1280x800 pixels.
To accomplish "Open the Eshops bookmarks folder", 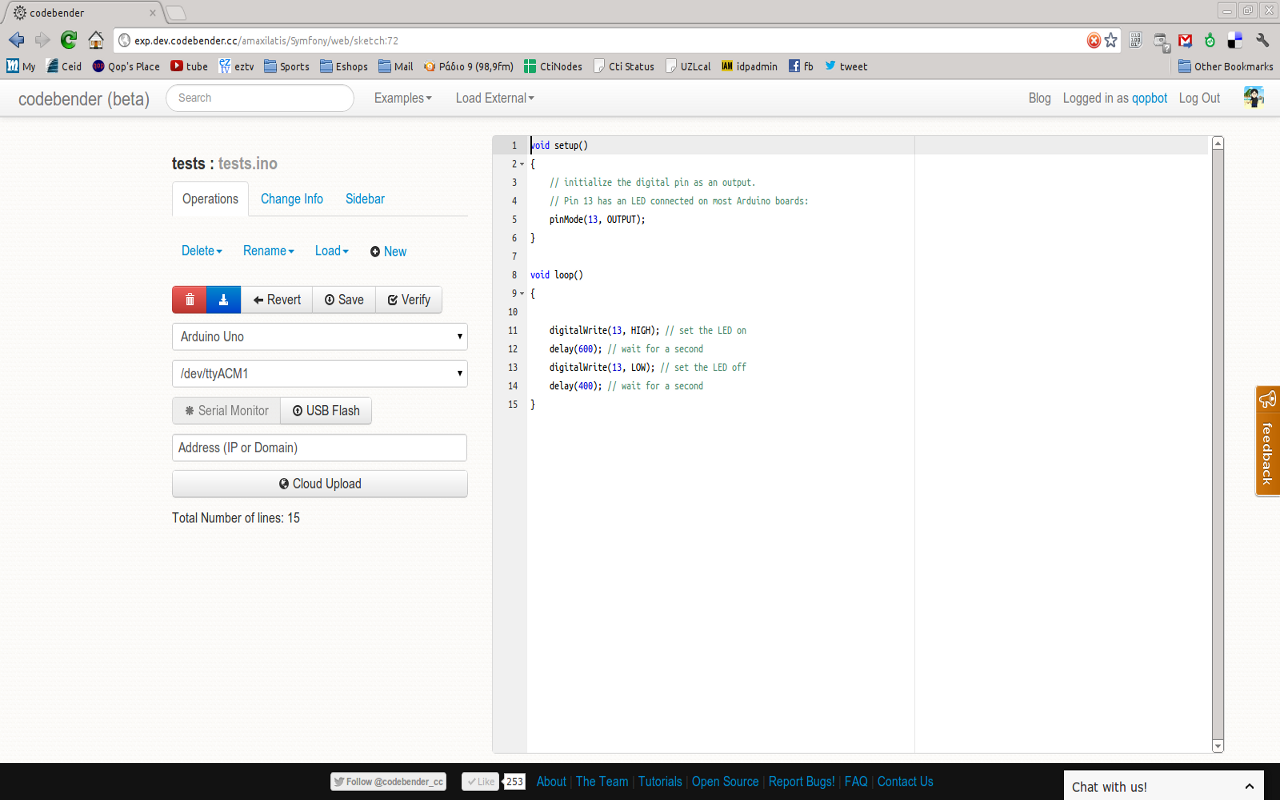I will (344, 66).
